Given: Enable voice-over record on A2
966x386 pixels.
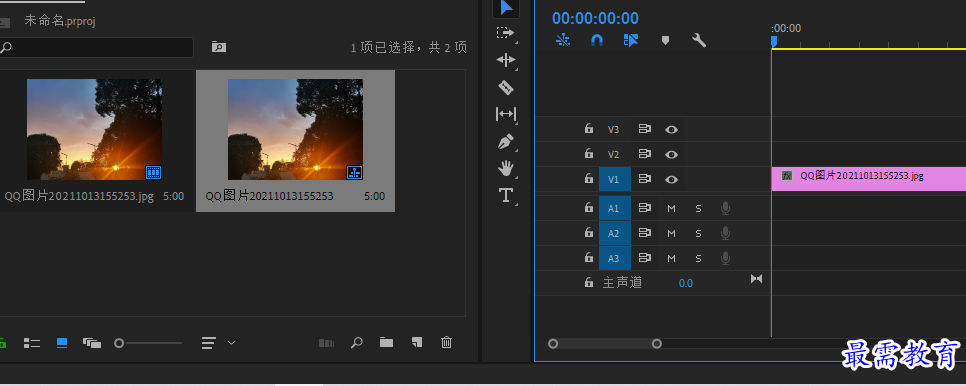Looking at the screenshot, I should coord(726,233).
